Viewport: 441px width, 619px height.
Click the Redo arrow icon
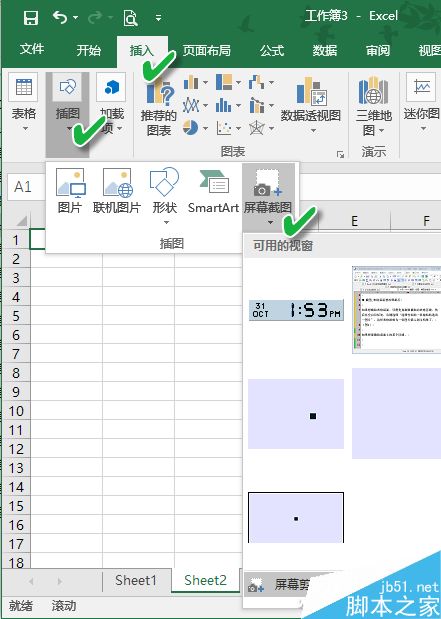point(95,17)
